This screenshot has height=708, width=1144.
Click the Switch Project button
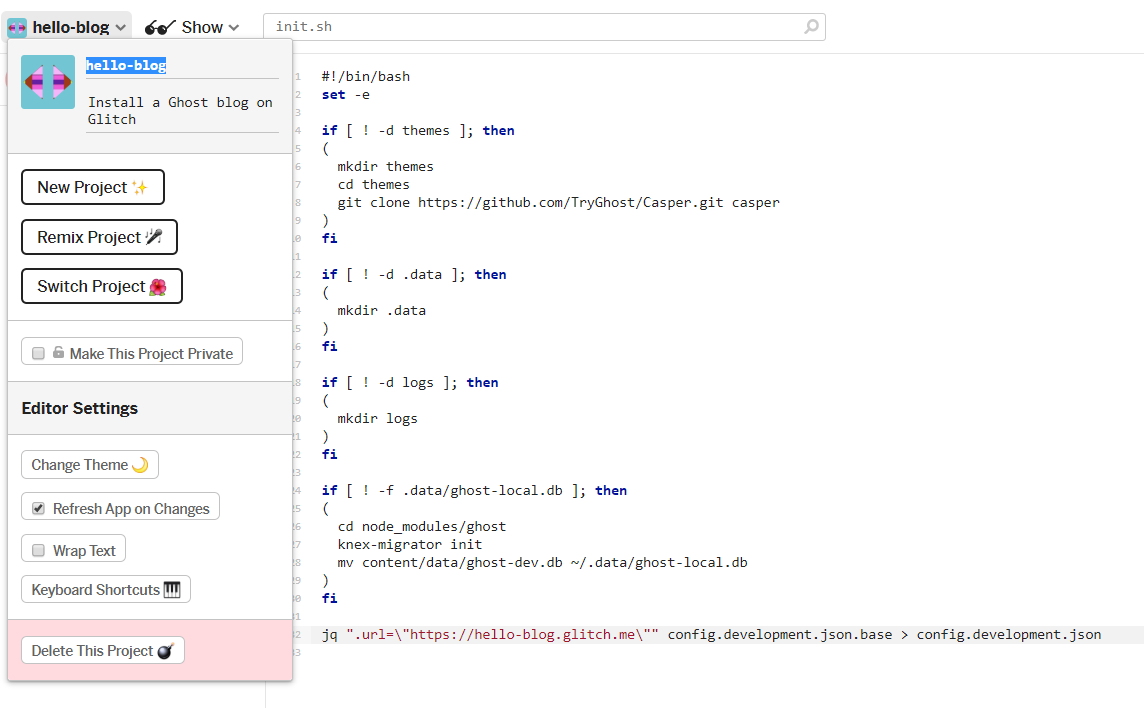tap(101, 286)
